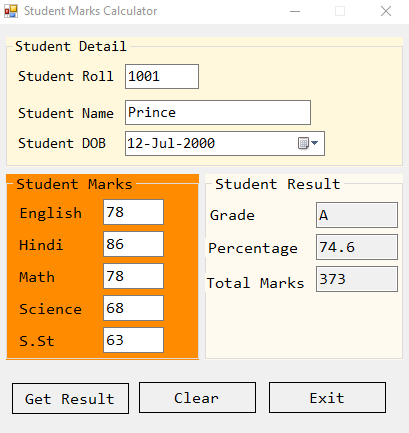Click the Student DOB label

click(x=62, y=143)
